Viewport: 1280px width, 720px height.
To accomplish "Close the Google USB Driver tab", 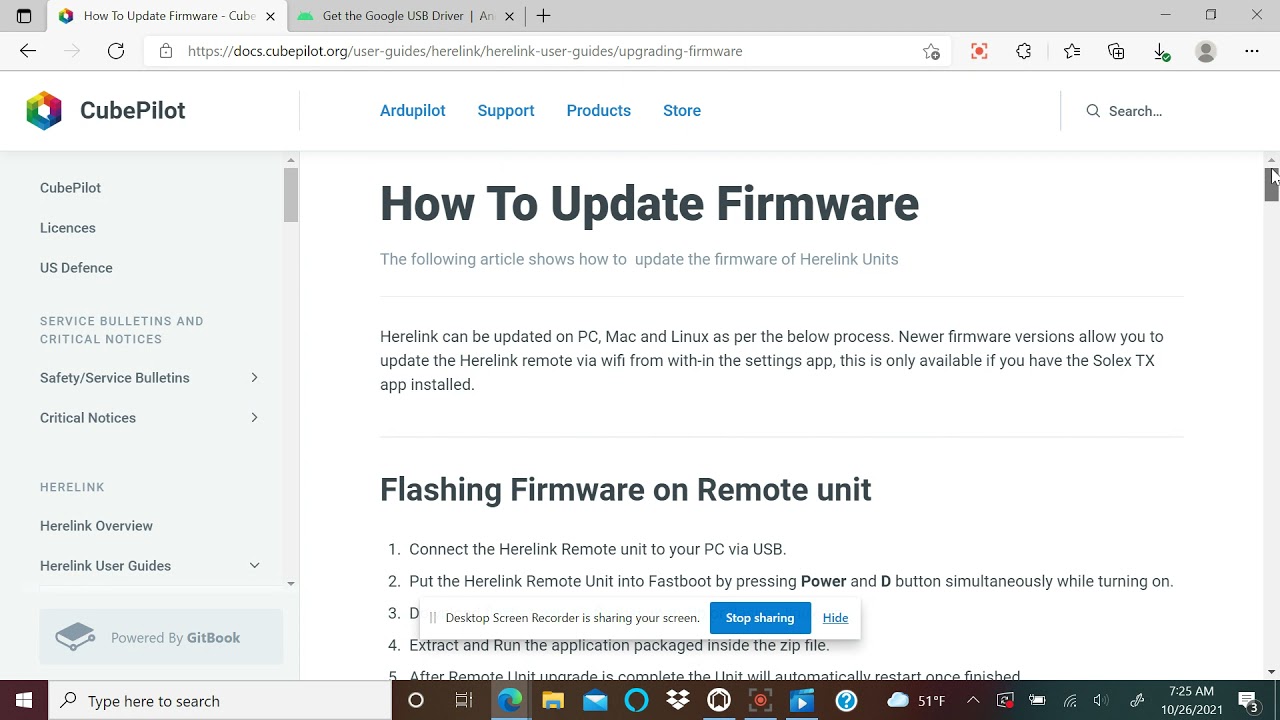I will point(510,16).
